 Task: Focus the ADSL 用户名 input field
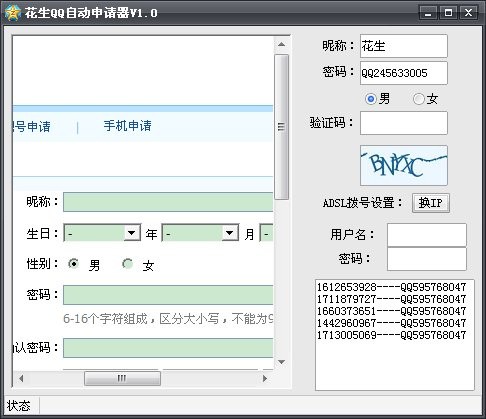[x=427, y=235]
